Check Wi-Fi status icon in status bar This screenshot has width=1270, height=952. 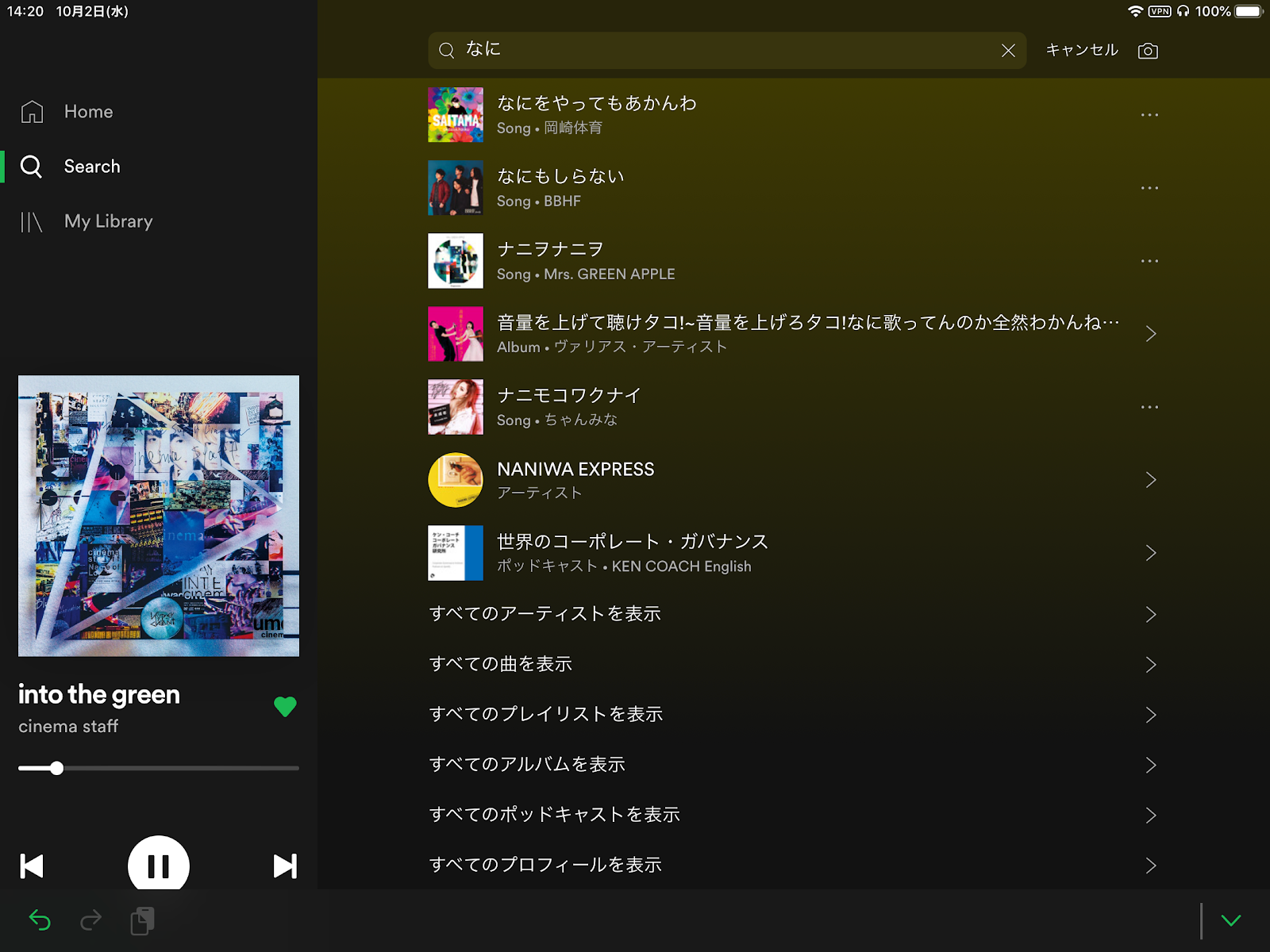tap(1136, 11)
